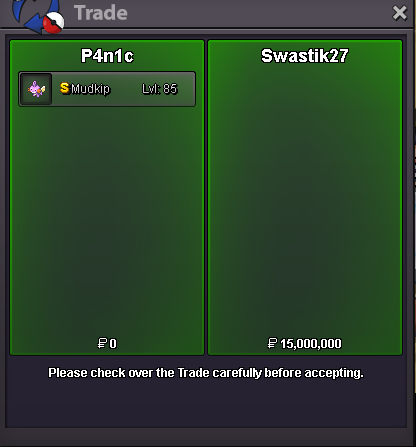Select the Mudkip sprite thumbnail
The height and width of the screenshot is (447, 416).
point(36,89)
